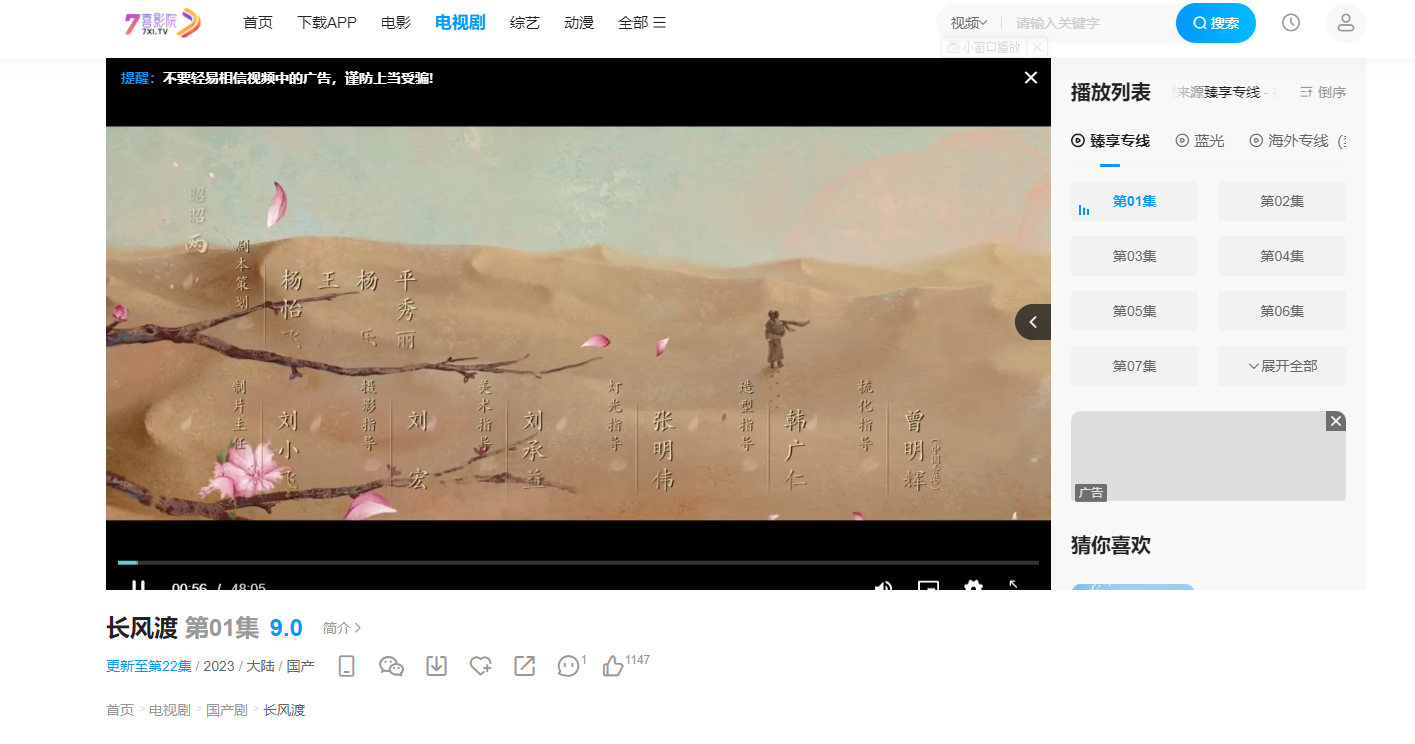Click the 猜你喜欢 recommendations heading
This screenshot has height=744, width=1415.
[1111, 545]
